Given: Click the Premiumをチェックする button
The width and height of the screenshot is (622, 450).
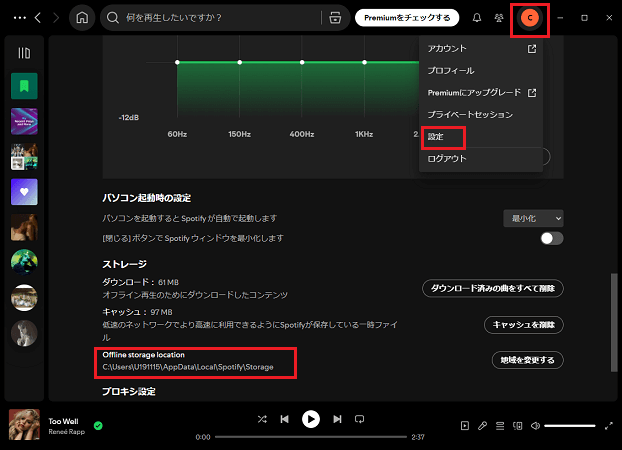Looking at the screenshot, I should click(407, 18).
